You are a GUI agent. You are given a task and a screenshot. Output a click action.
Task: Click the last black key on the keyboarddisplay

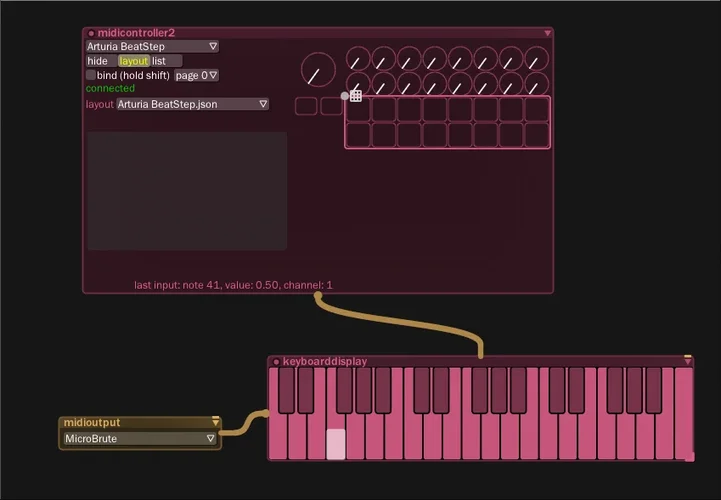(x=654, y=390)
